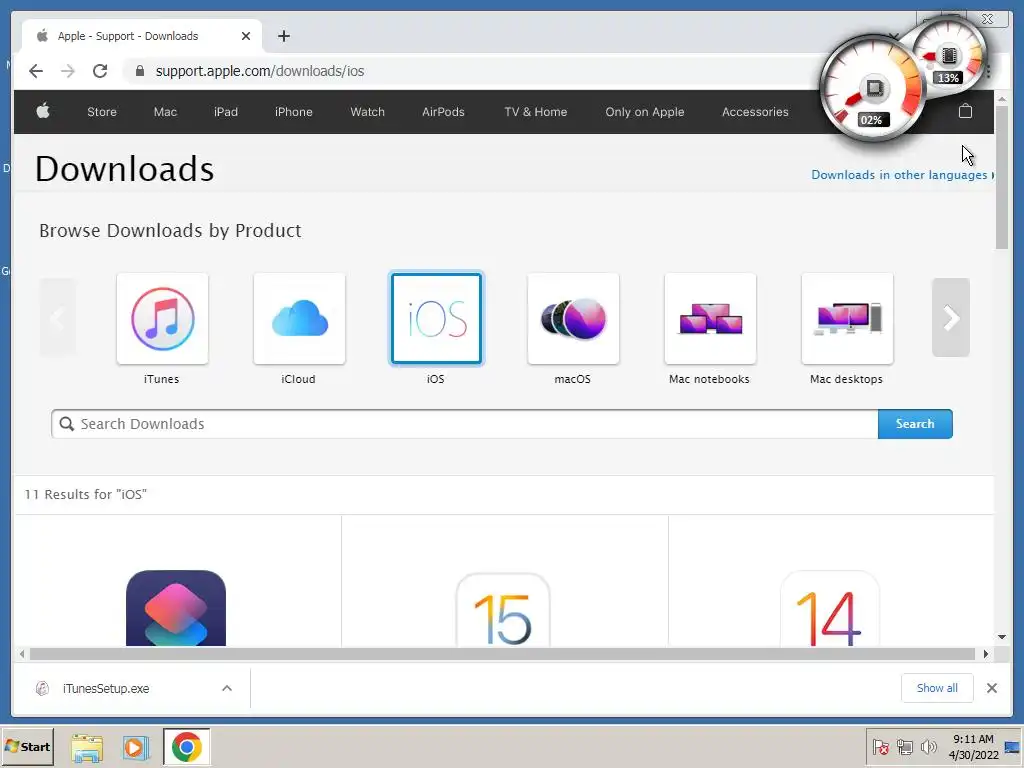Open a new tab with plus button
Viewport: 1024px width, 768px height.
click(283, 36)
